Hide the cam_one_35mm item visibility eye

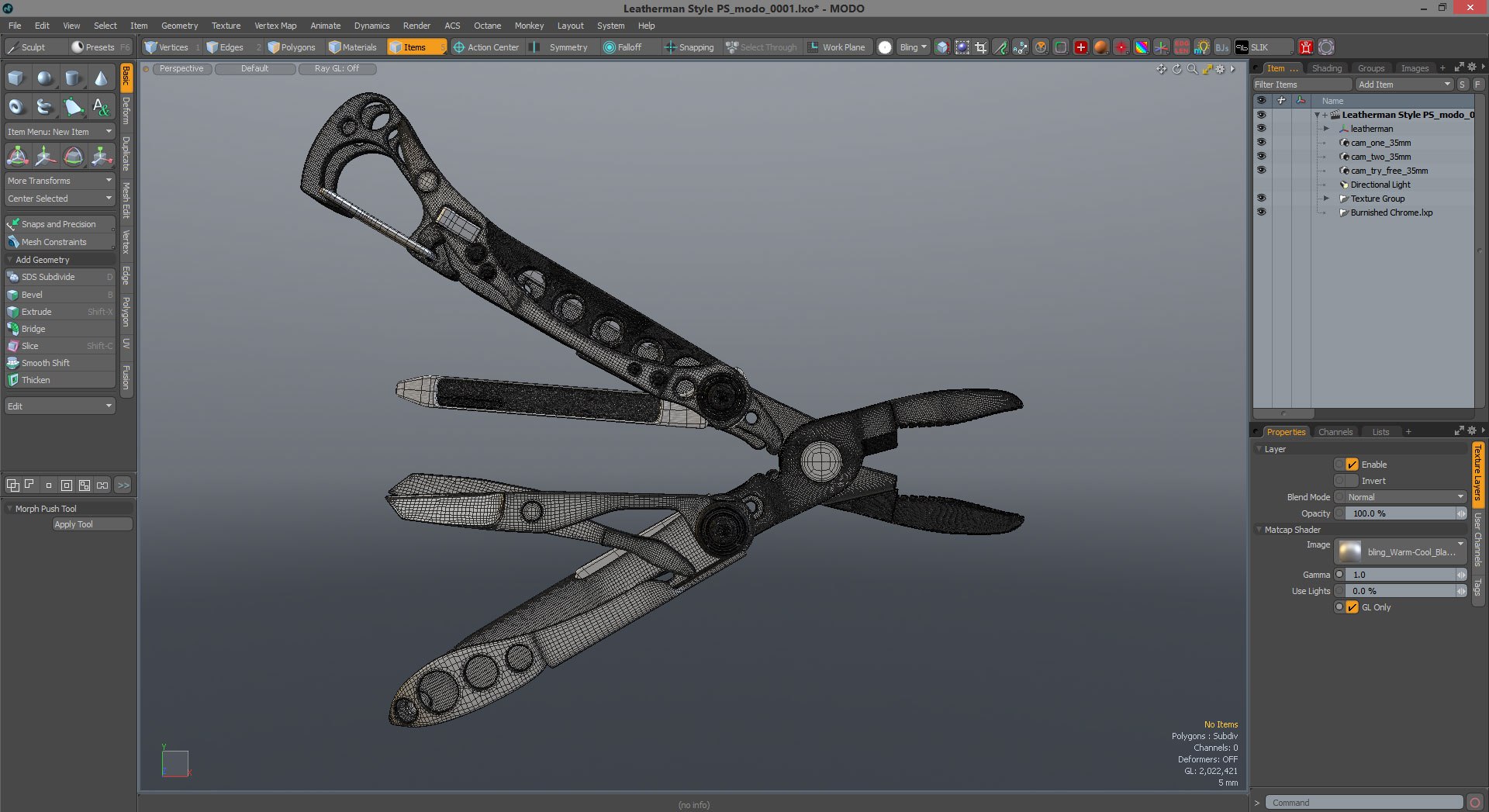(x=1261, y=143)
